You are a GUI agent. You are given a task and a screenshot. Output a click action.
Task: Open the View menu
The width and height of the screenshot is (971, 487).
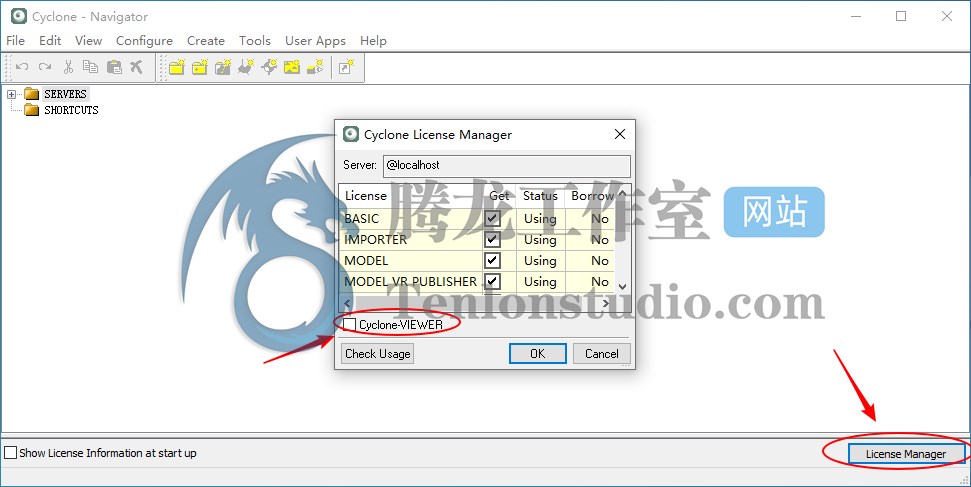coord(89,41)
